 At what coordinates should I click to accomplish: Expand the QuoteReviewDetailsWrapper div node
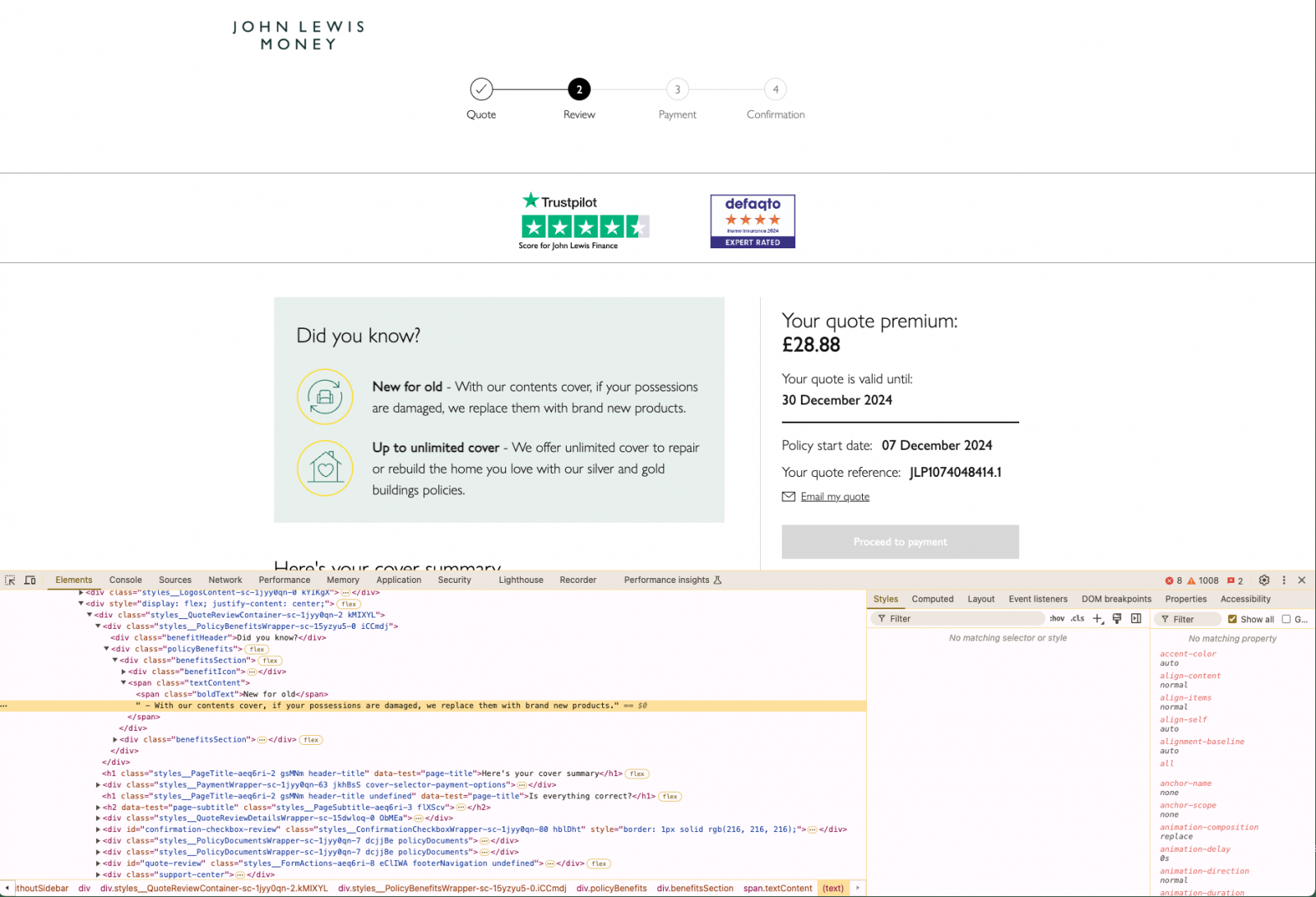(x=98, y=818)
